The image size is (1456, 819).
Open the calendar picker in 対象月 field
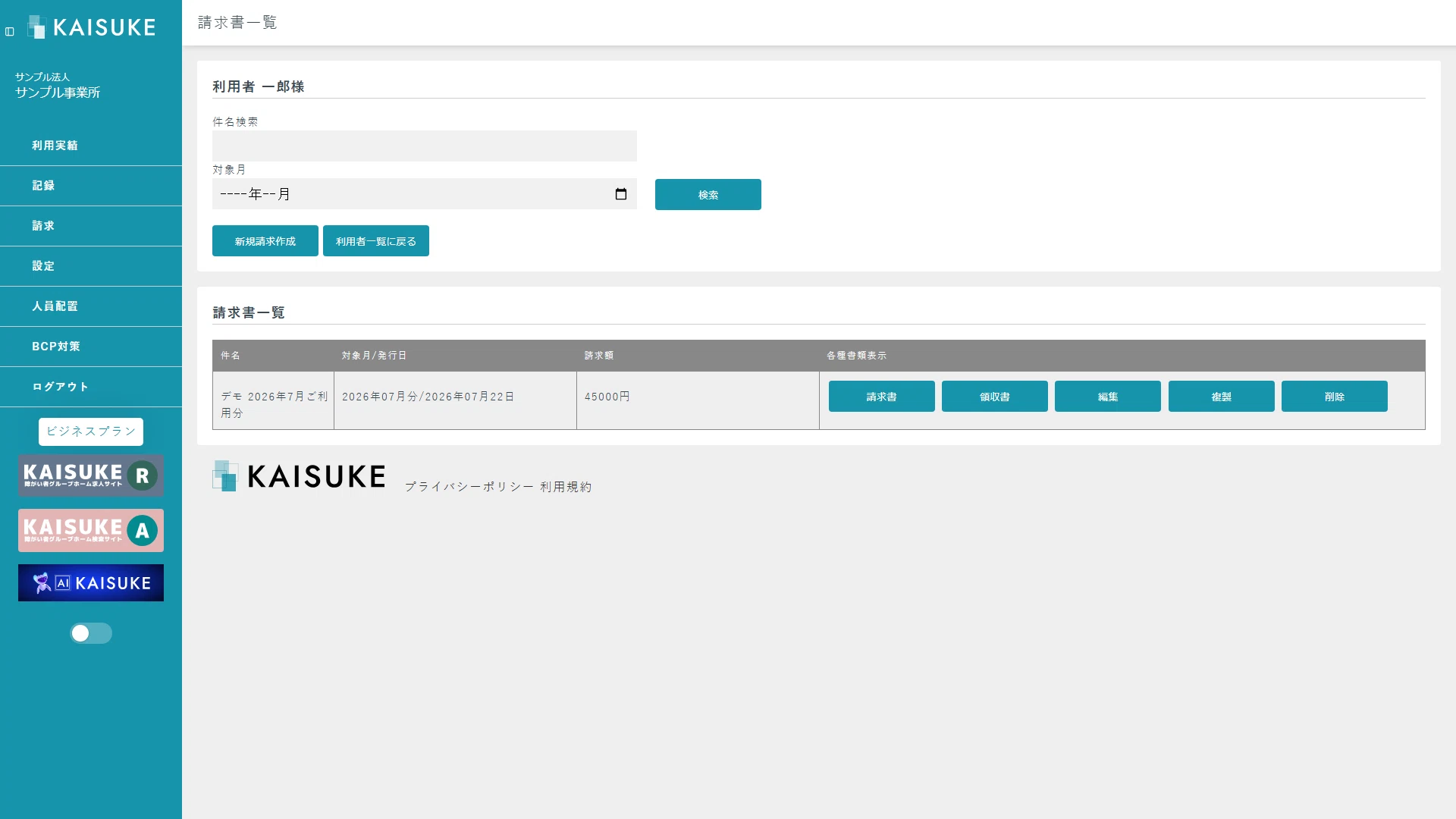coord(620,194)
